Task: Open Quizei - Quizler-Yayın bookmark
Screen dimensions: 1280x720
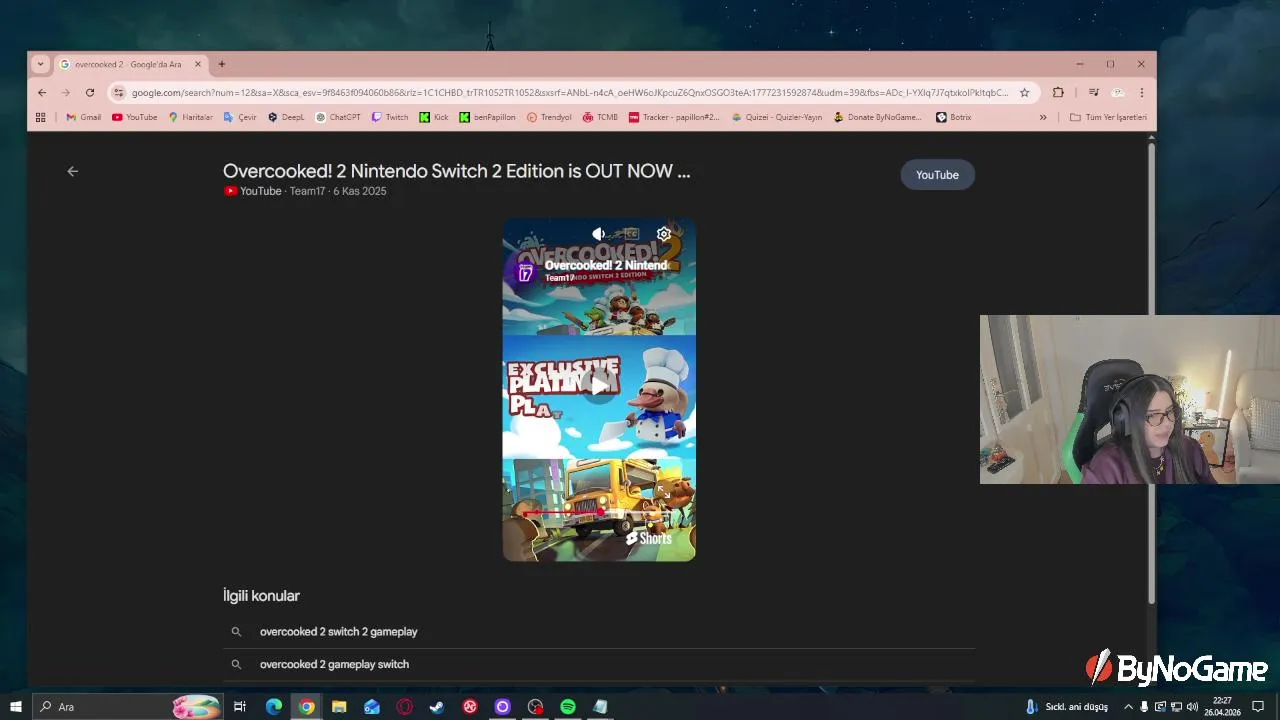Action: pyautogui.click(x=777, y=117)
